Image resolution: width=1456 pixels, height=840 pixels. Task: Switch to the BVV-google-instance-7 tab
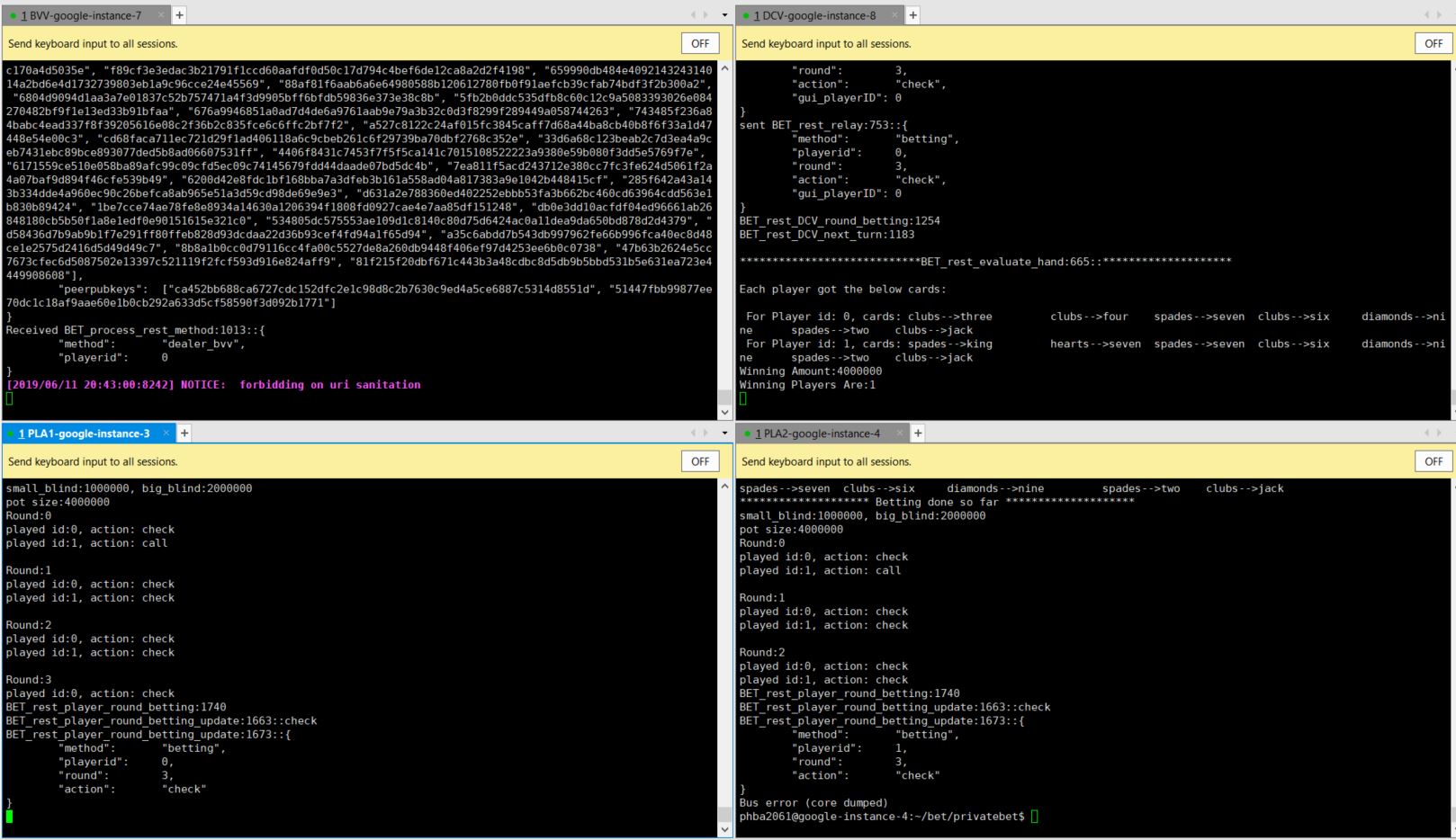click(x=81, y=15)
